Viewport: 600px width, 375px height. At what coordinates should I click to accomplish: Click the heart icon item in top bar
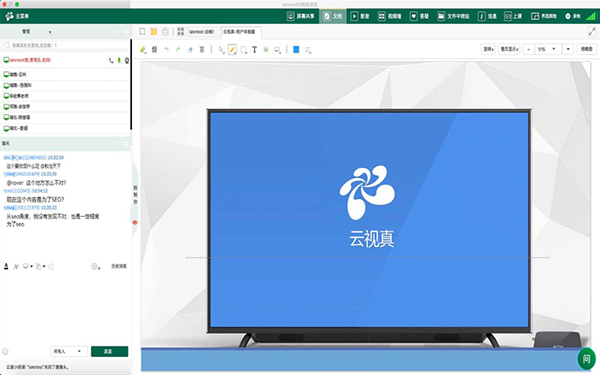pos(419,16)
